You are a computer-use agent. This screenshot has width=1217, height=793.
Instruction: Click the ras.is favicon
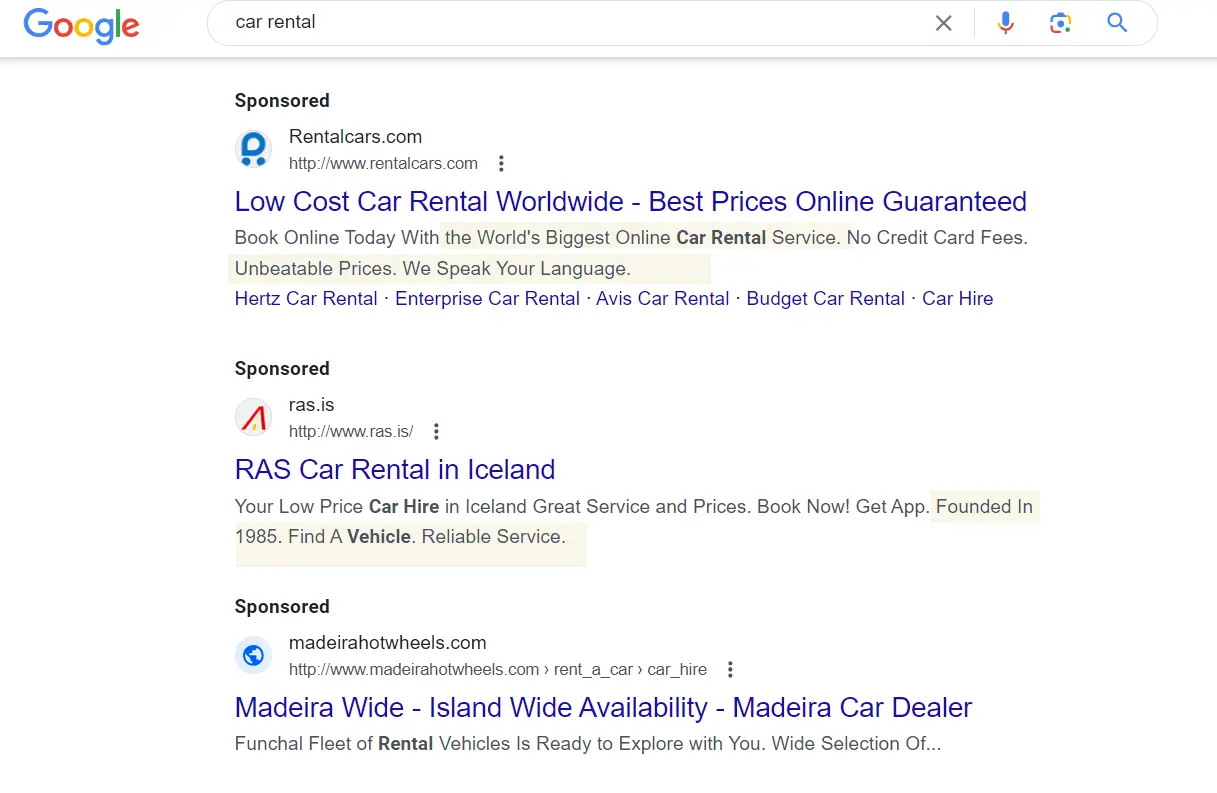[253, 417]
